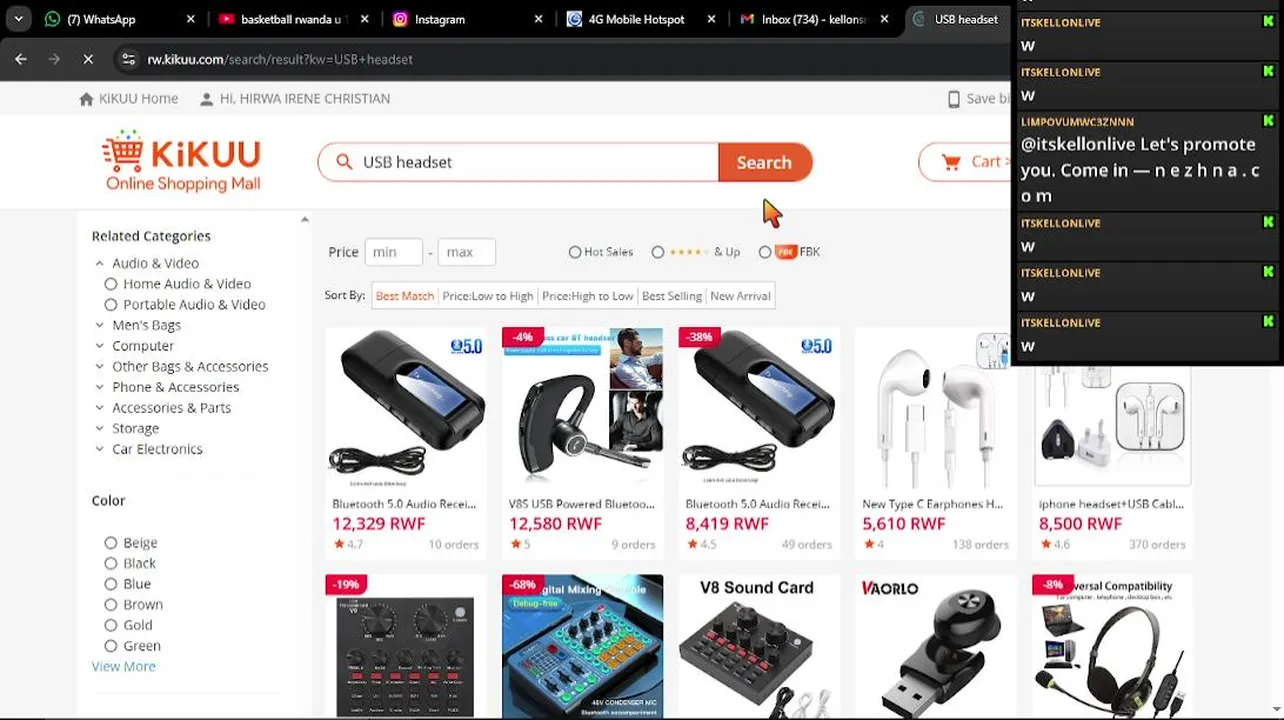Select the Hot Sales radio filter
The width and height of the screenshot is (1284, 720).
pyautogui.click(x=575, y=252)
